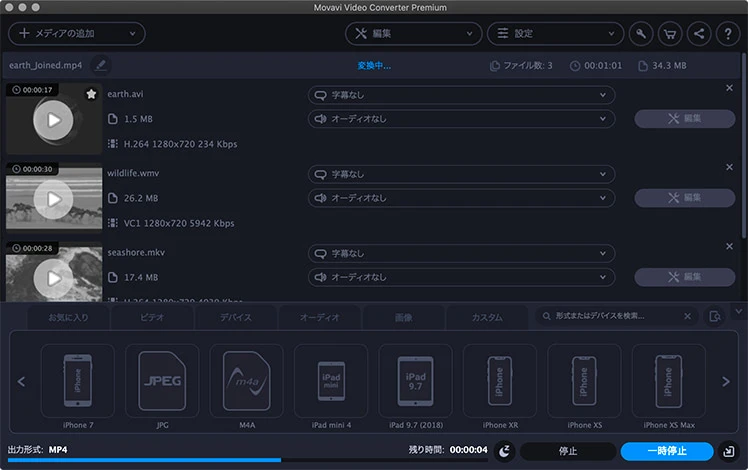Viewport: 748px width, 470px height.
Task: Remove wildlife.wmv with X icon
Action: coord(729,167)
